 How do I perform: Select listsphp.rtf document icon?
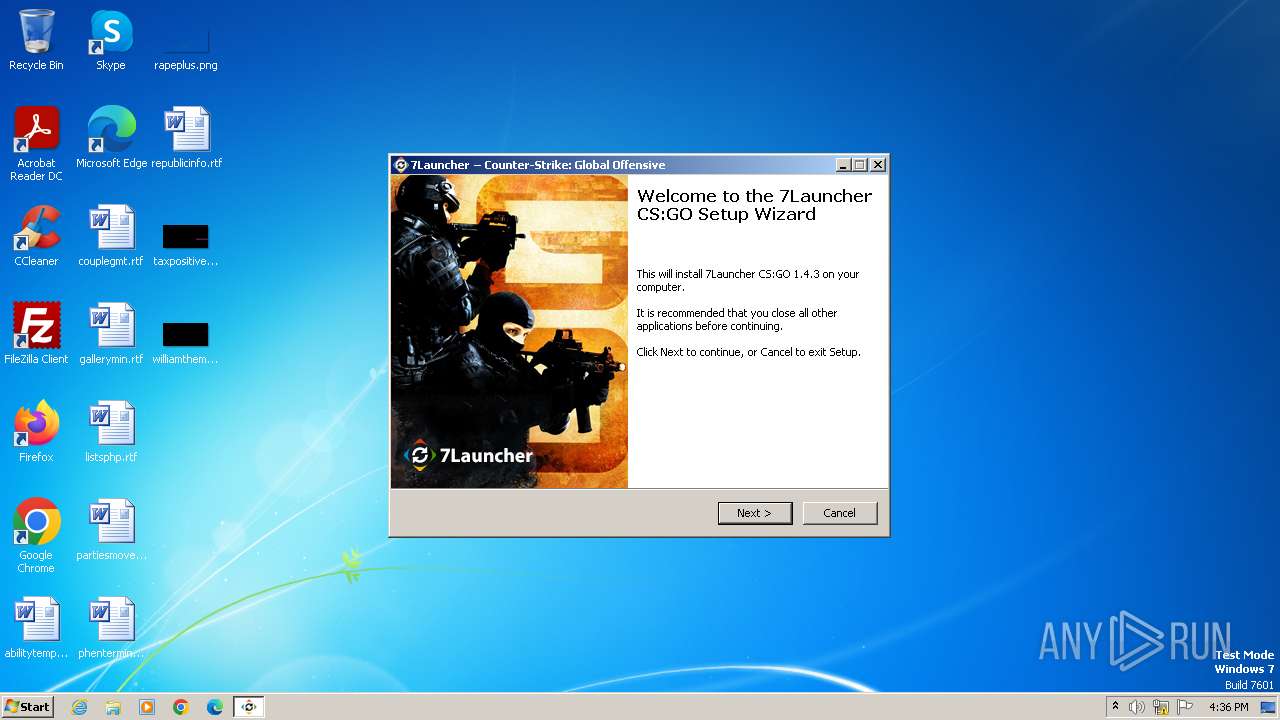click(x=111, y=432)
